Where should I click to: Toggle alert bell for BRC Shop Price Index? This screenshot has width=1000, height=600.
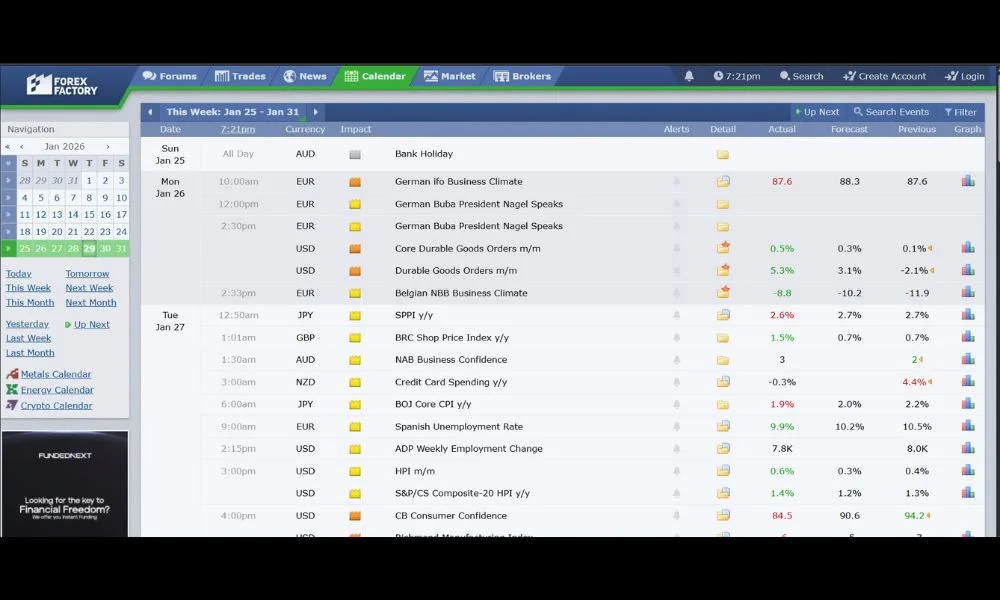677,338
